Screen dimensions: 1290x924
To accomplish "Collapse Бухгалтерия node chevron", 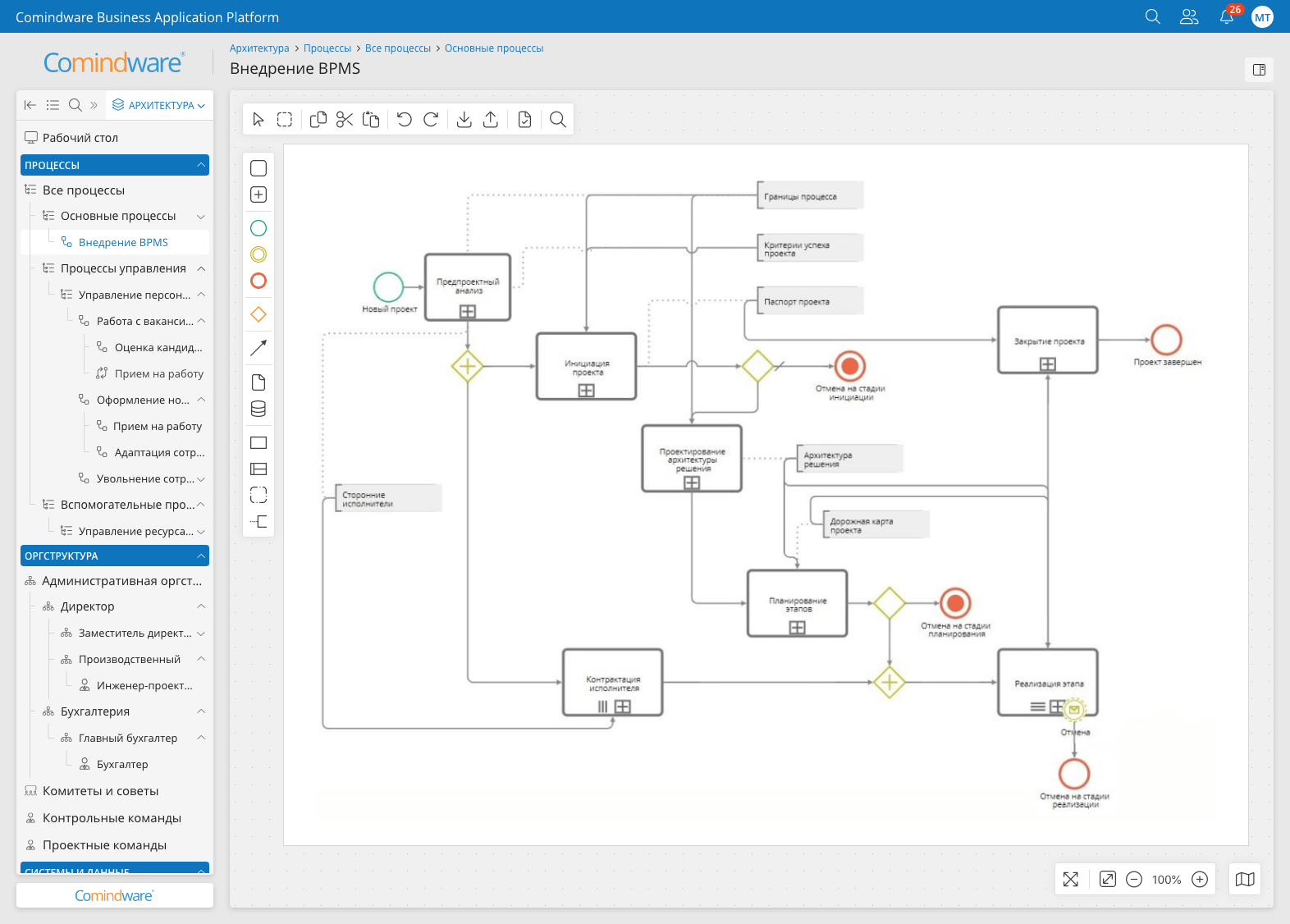I will 201,711.
